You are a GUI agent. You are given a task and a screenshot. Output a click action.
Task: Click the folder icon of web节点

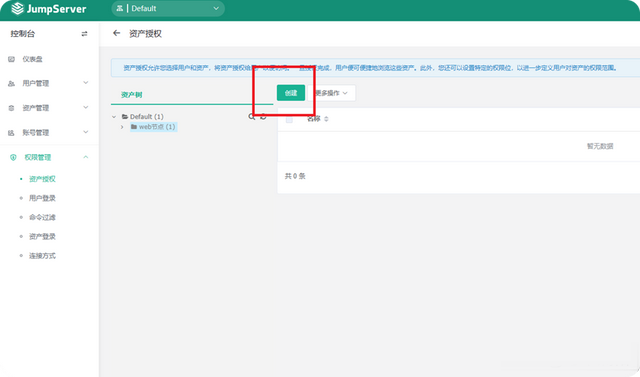coord(134,127)
